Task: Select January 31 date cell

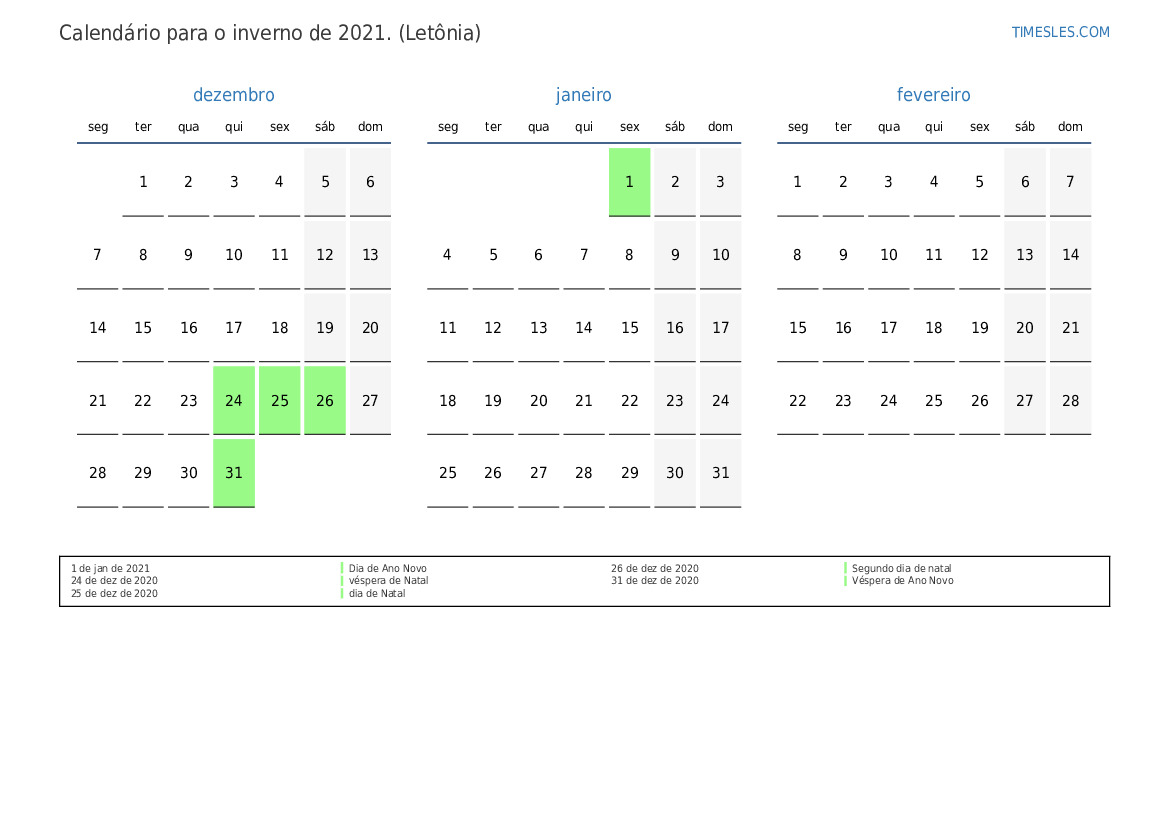Action: point(720,473)
